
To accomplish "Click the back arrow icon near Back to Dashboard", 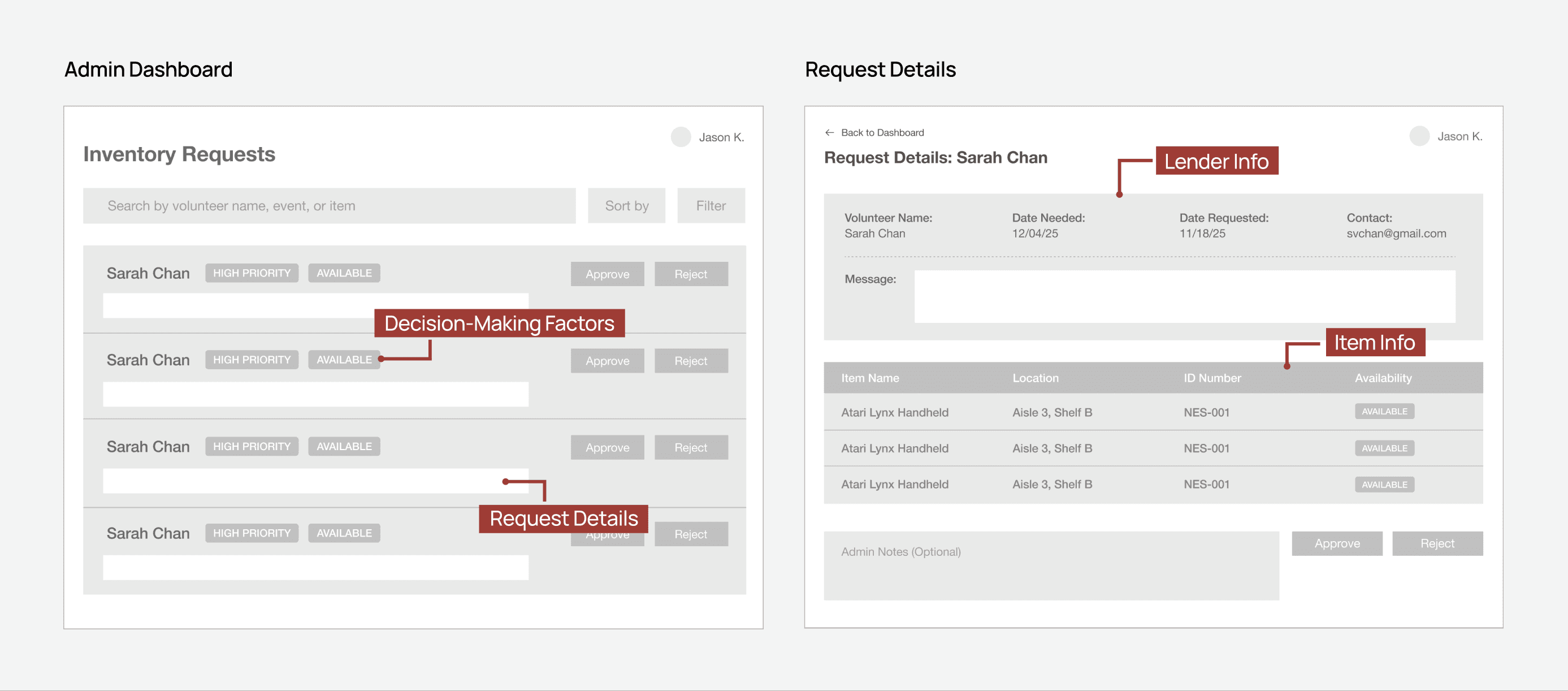I will (829, 133).
